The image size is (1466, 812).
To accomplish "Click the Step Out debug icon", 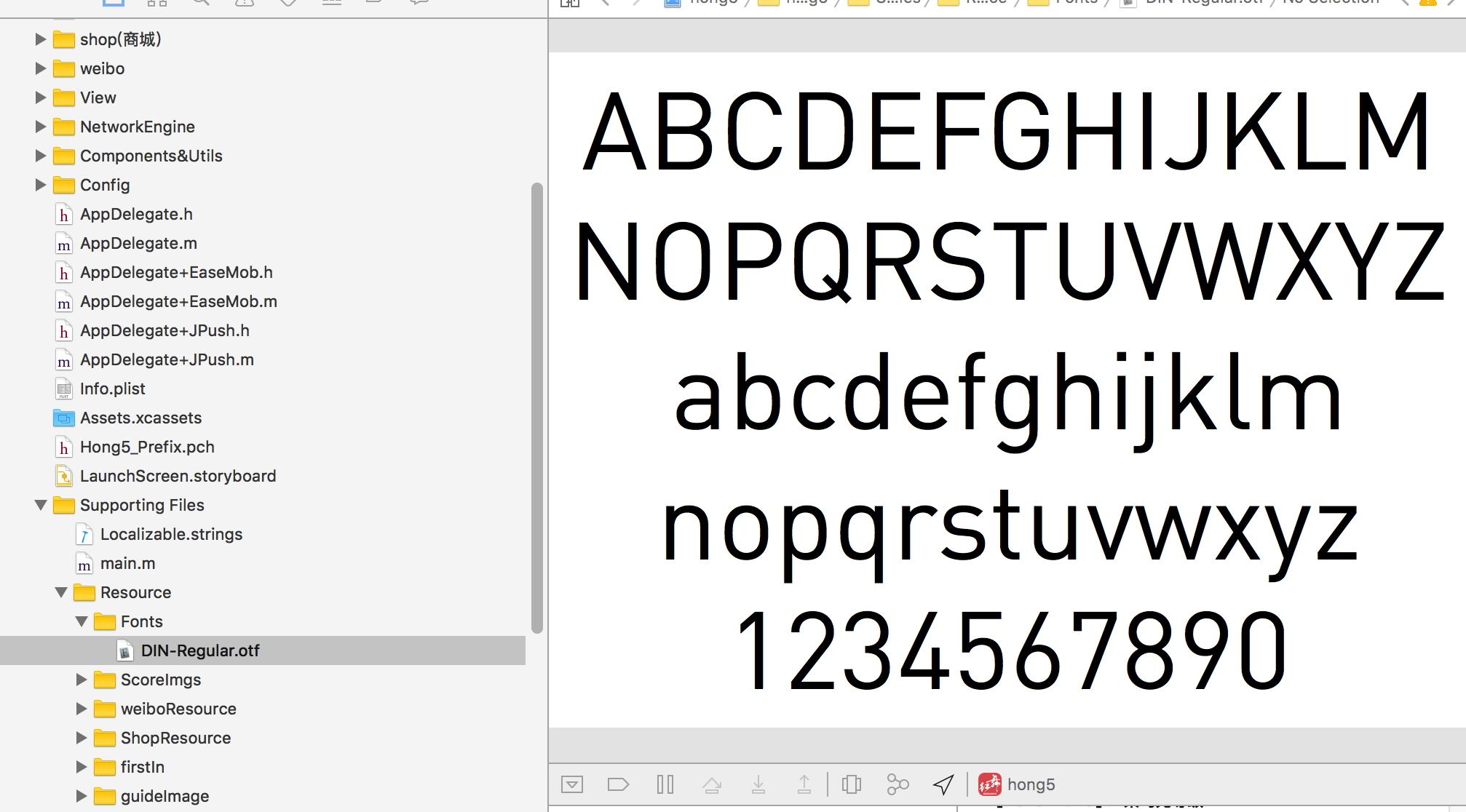I will pyautogui.click(x=804, y=784).
